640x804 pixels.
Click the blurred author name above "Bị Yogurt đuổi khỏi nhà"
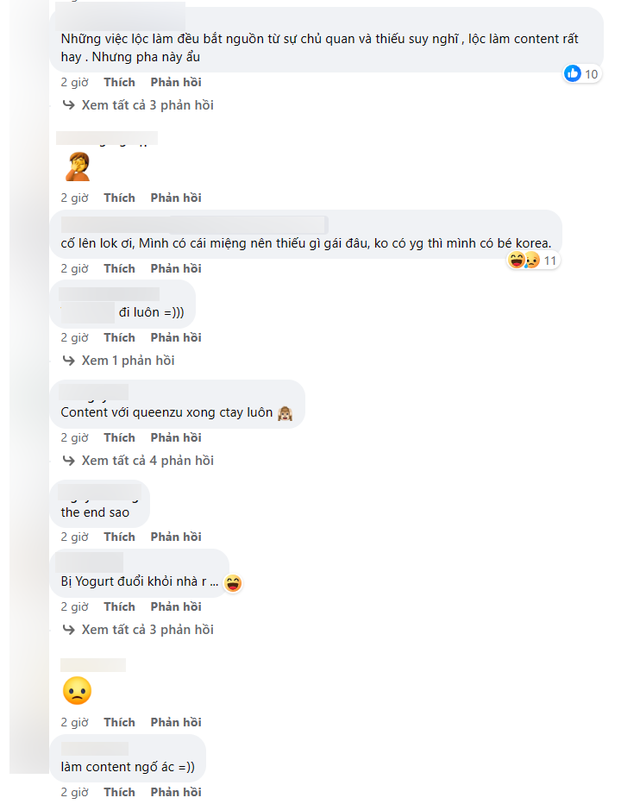click(91, 562)
